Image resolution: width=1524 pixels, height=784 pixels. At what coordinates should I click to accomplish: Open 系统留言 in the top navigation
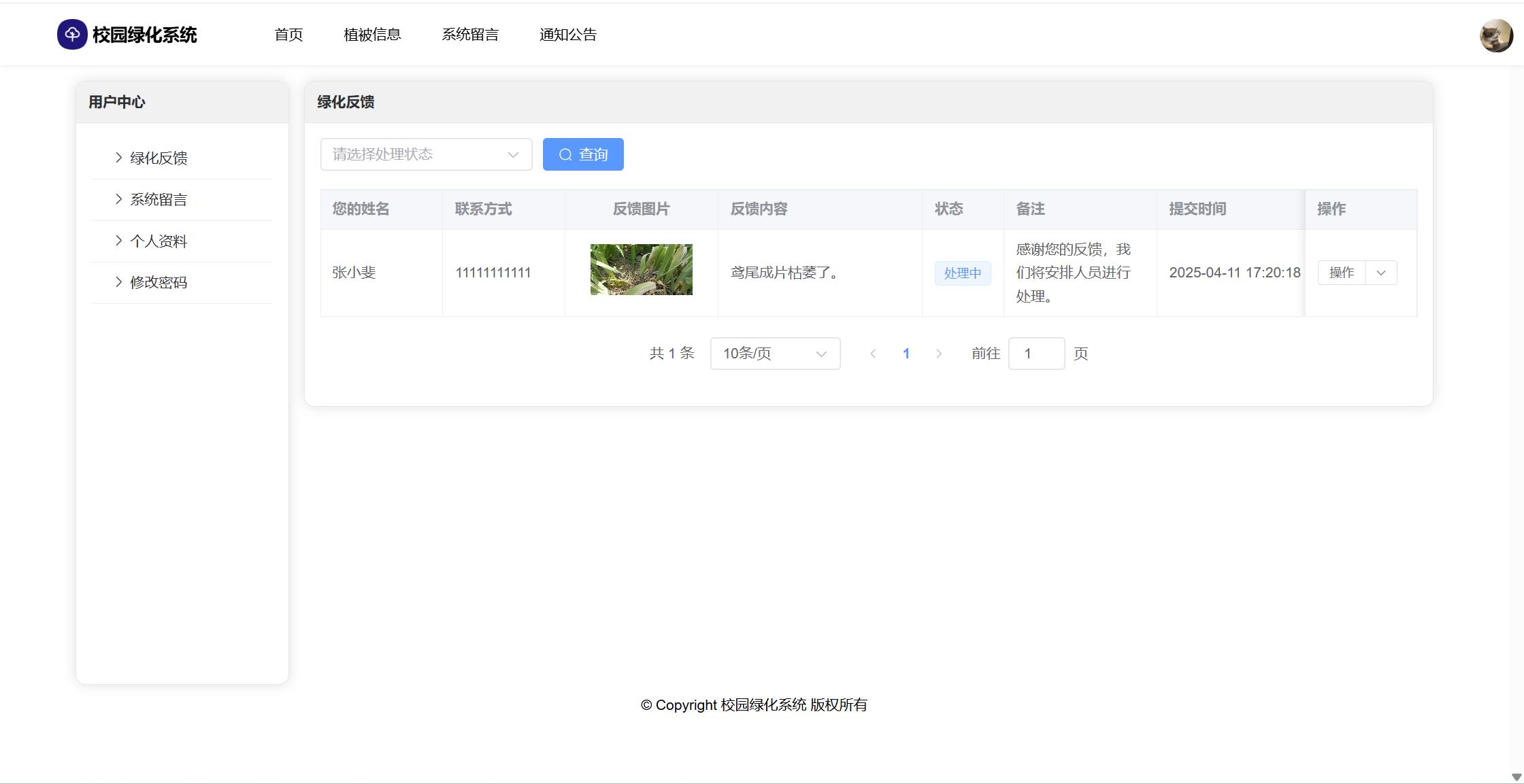[x=470, y=35]
